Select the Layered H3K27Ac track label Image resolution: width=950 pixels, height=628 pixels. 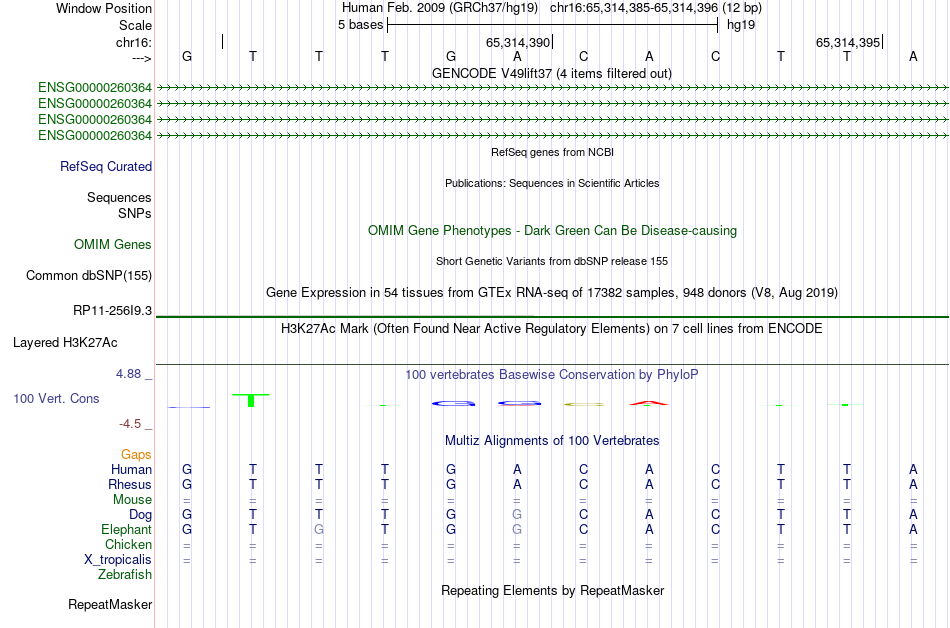[x=65, y=343]
